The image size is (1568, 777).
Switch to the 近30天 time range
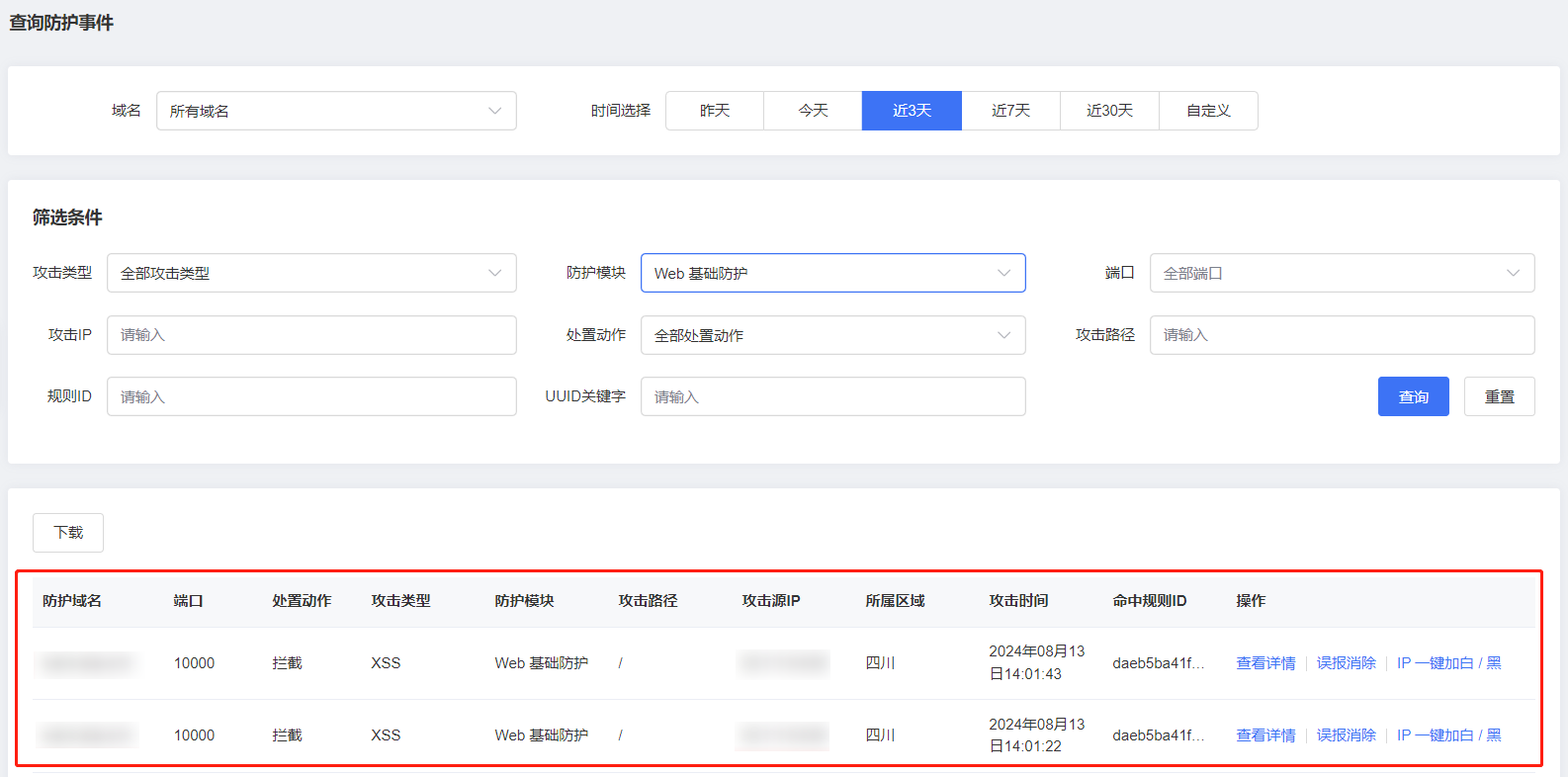(1110, 111)
